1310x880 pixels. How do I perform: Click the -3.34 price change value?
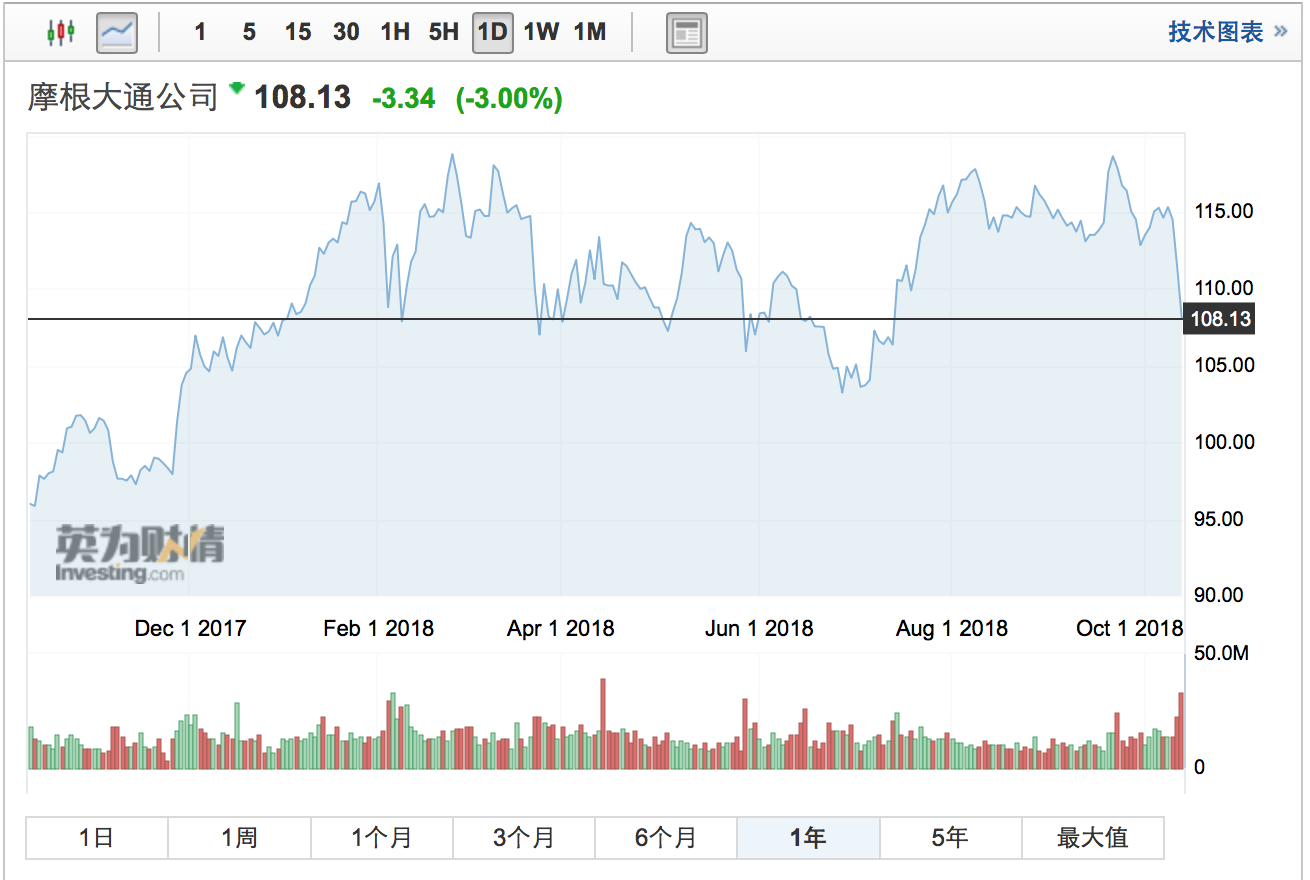[404, 98]
